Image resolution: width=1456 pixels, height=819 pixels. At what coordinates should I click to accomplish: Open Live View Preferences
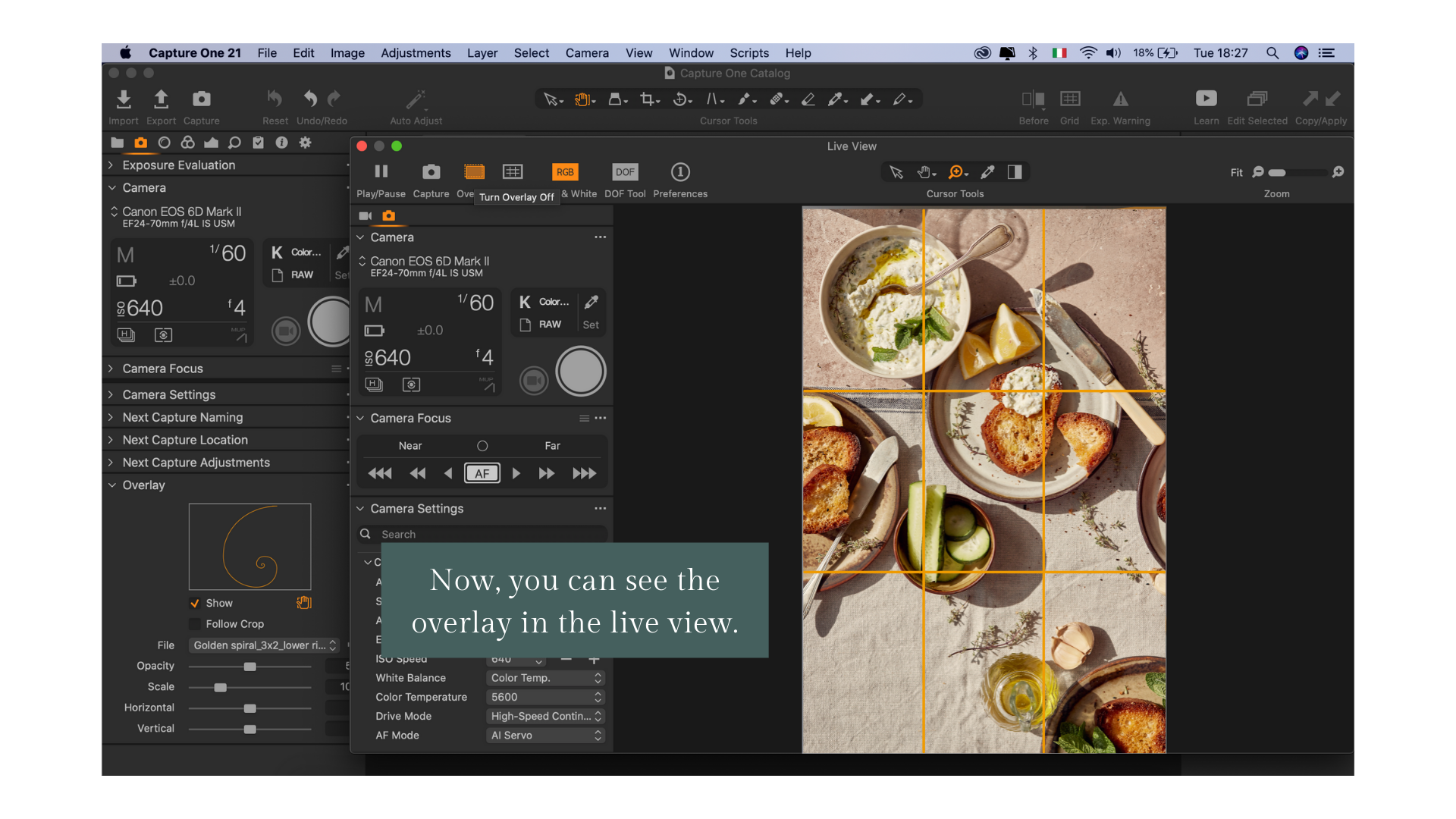point(680,171)
